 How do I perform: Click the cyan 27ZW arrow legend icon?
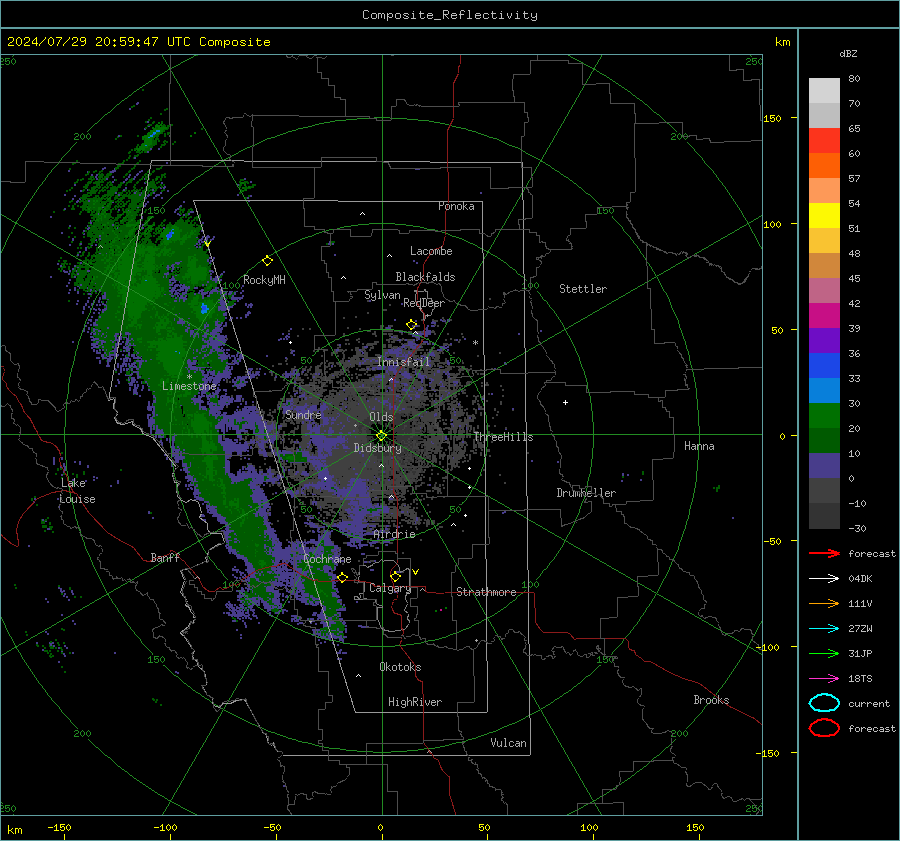click(x=824, y=629)
